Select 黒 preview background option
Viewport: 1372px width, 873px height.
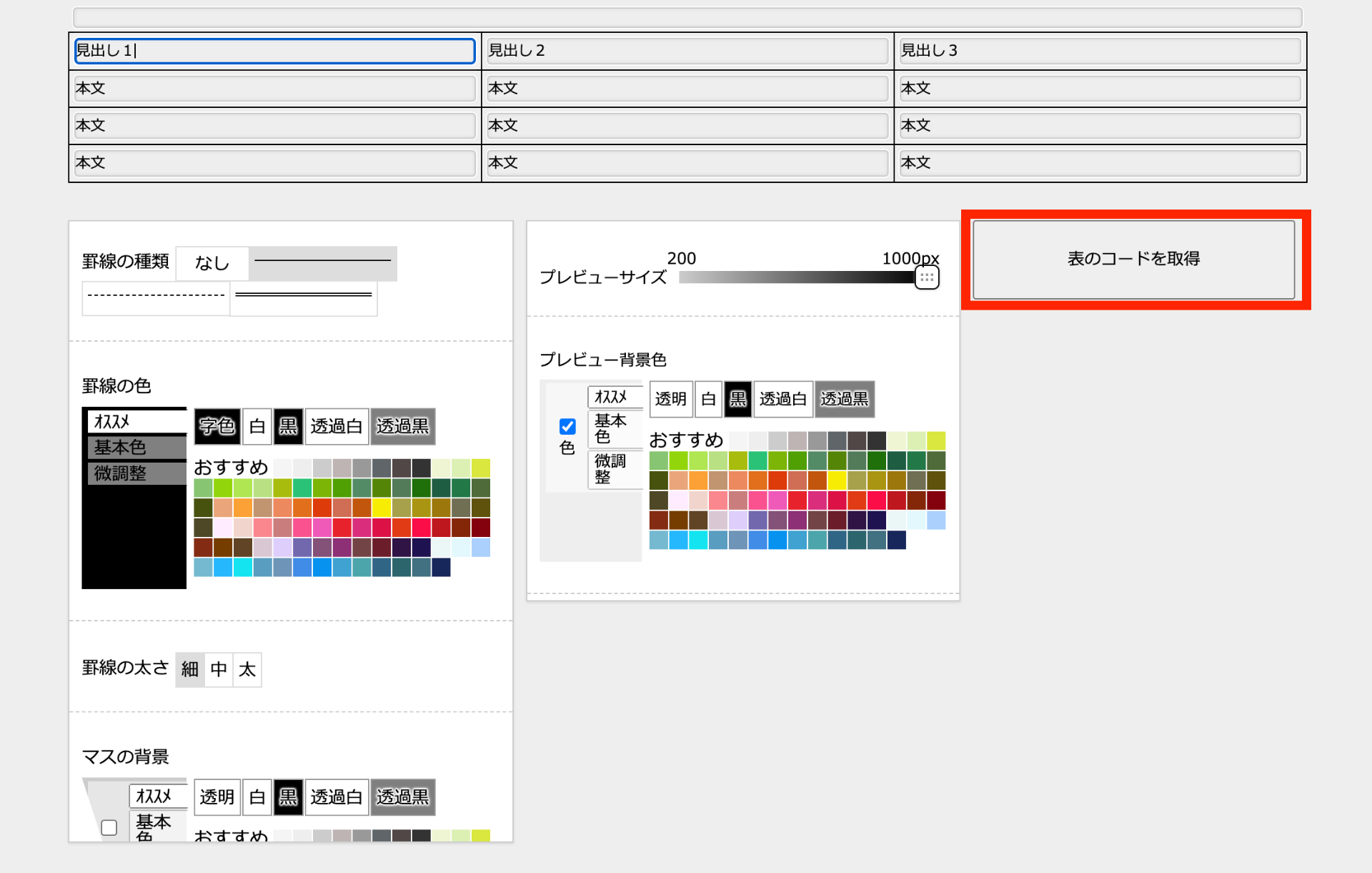(x=737, y=399)
